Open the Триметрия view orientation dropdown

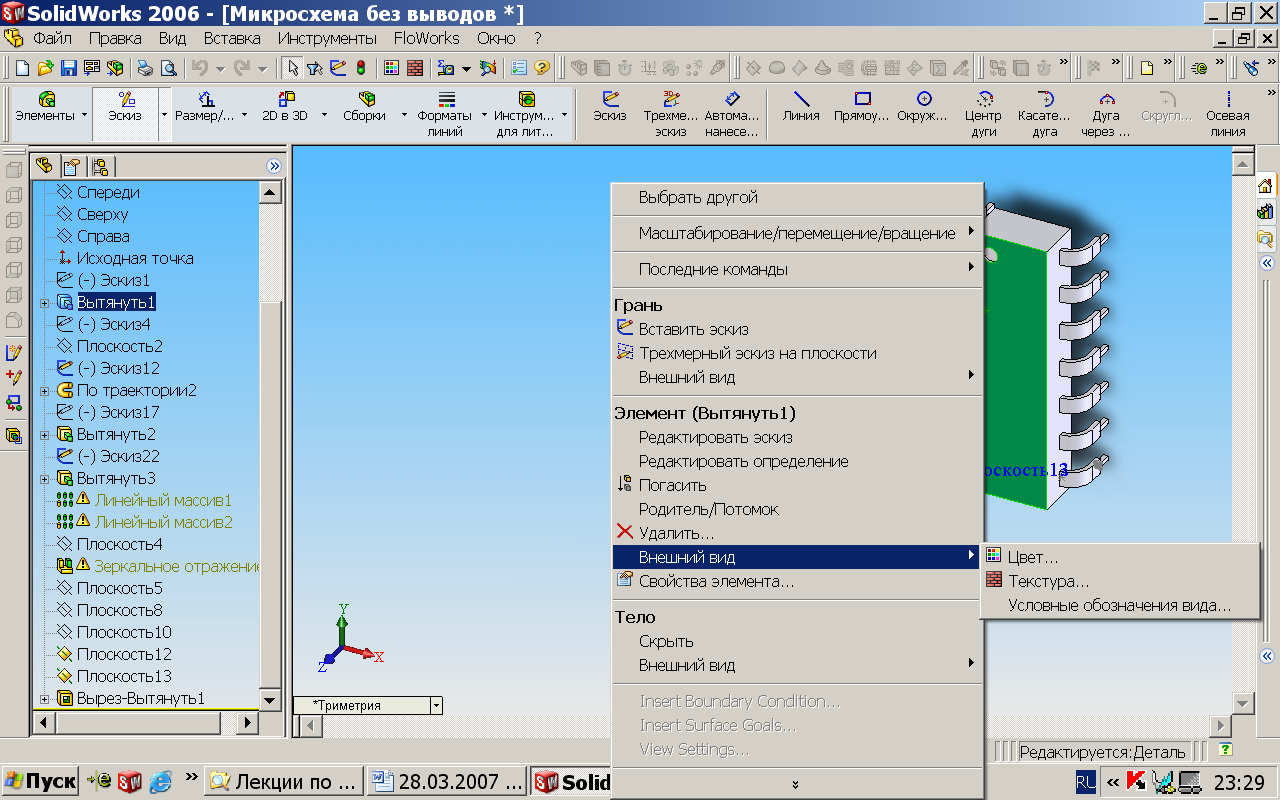(436, 705)
